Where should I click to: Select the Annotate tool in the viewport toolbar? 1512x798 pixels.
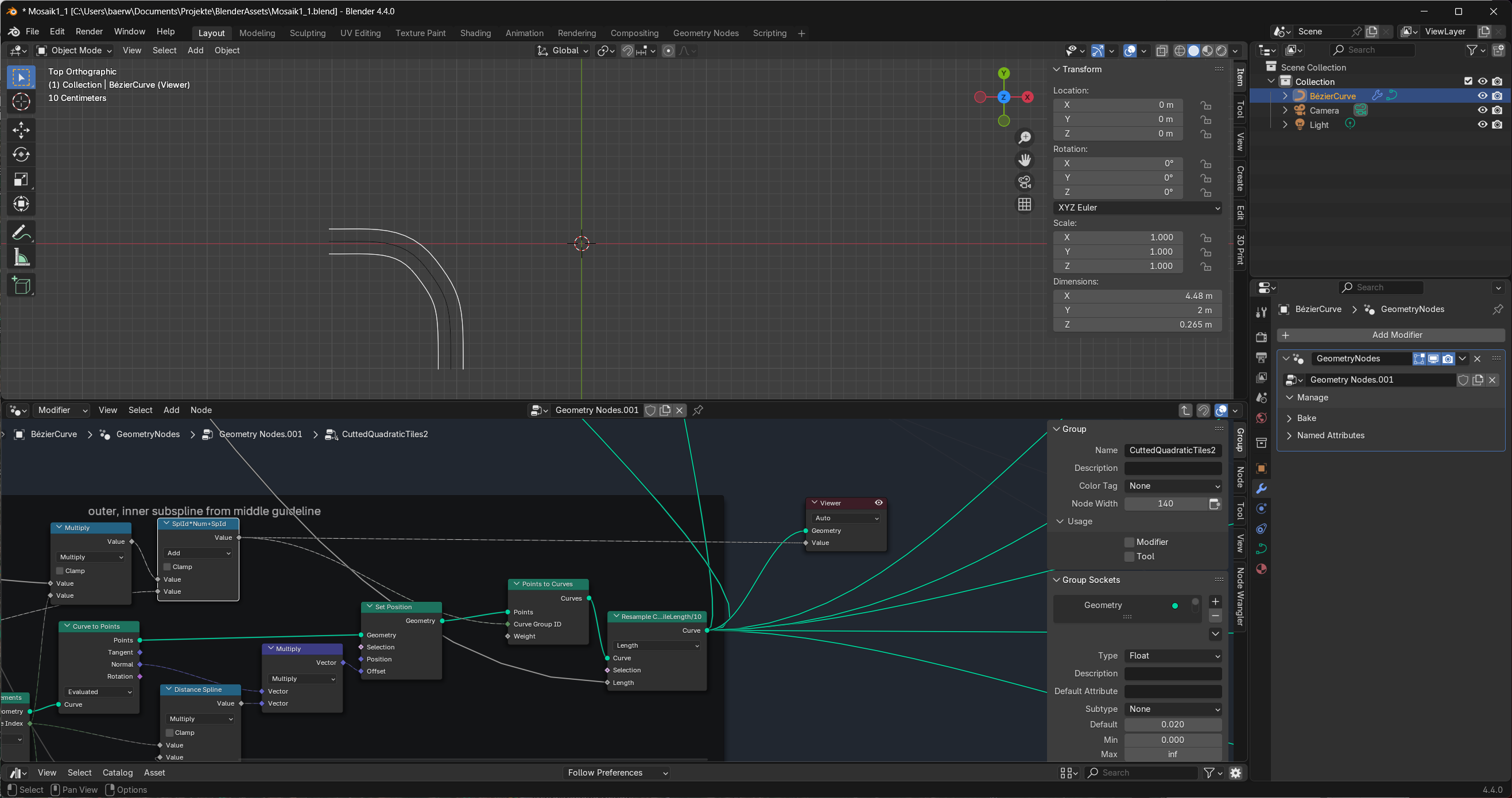click(21, 233)
